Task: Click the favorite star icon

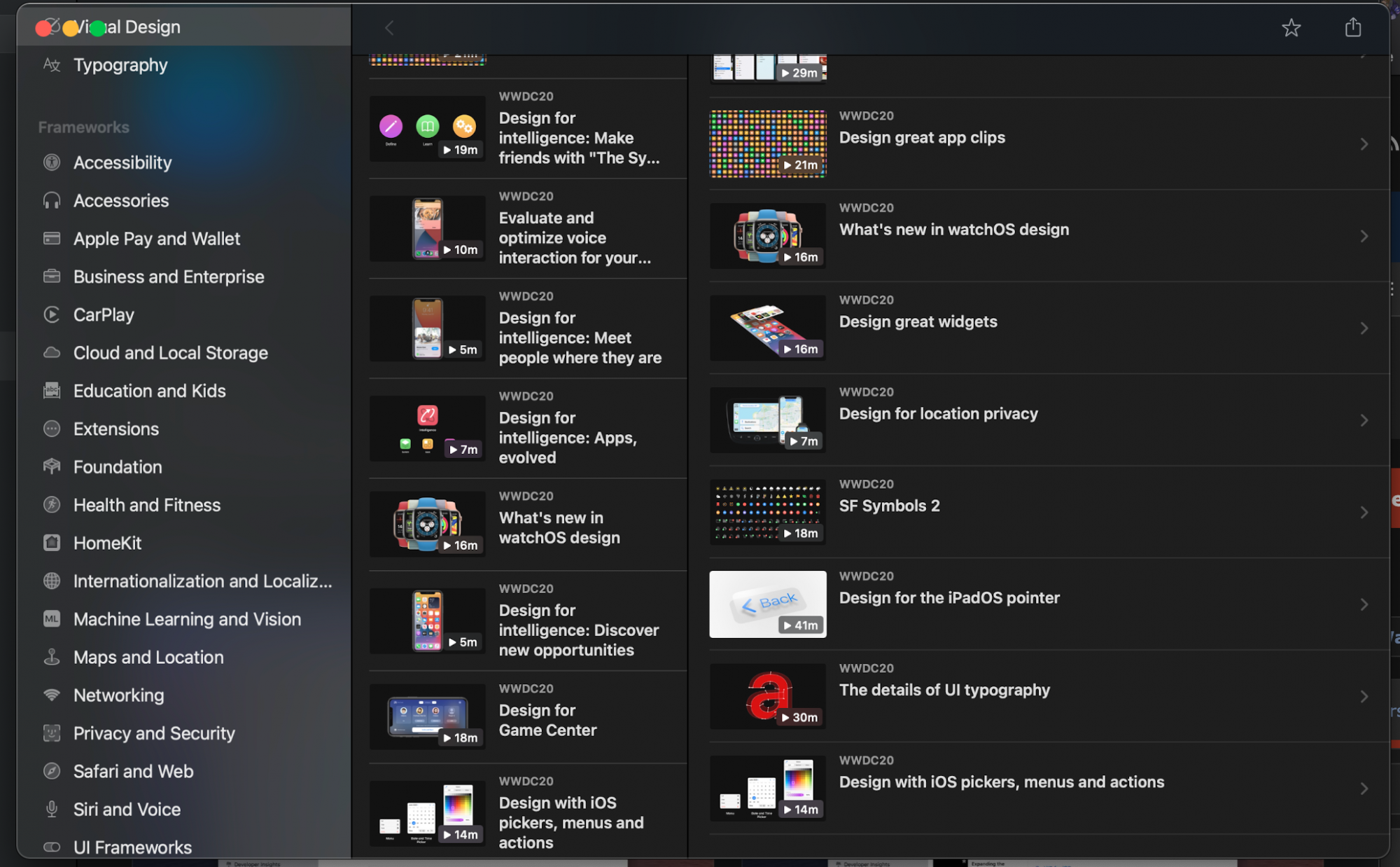Action: [x=1291, y=27]
